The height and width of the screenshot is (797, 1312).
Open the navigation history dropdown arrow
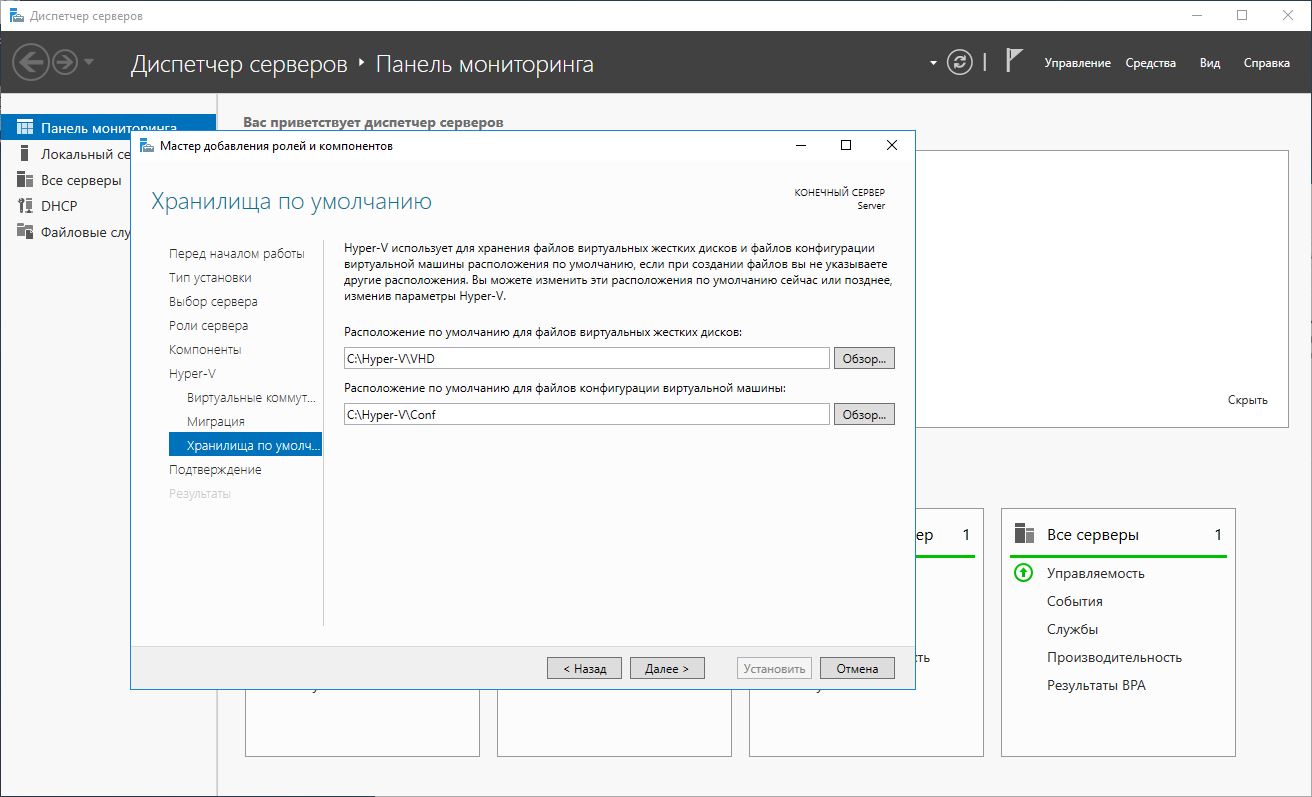tap(90, 63)
